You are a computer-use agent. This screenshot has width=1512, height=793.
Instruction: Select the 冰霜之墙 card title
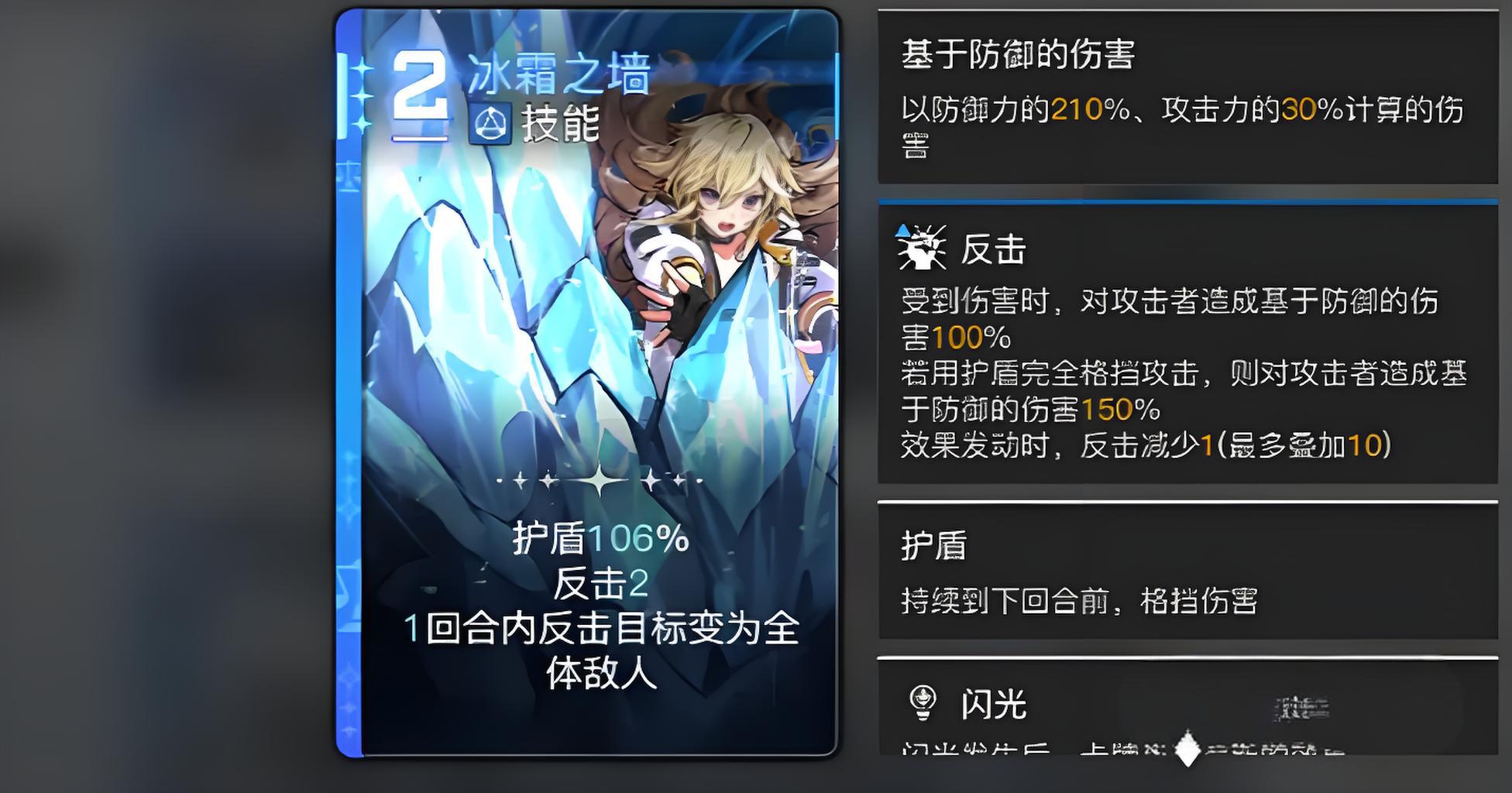[558, 73]
